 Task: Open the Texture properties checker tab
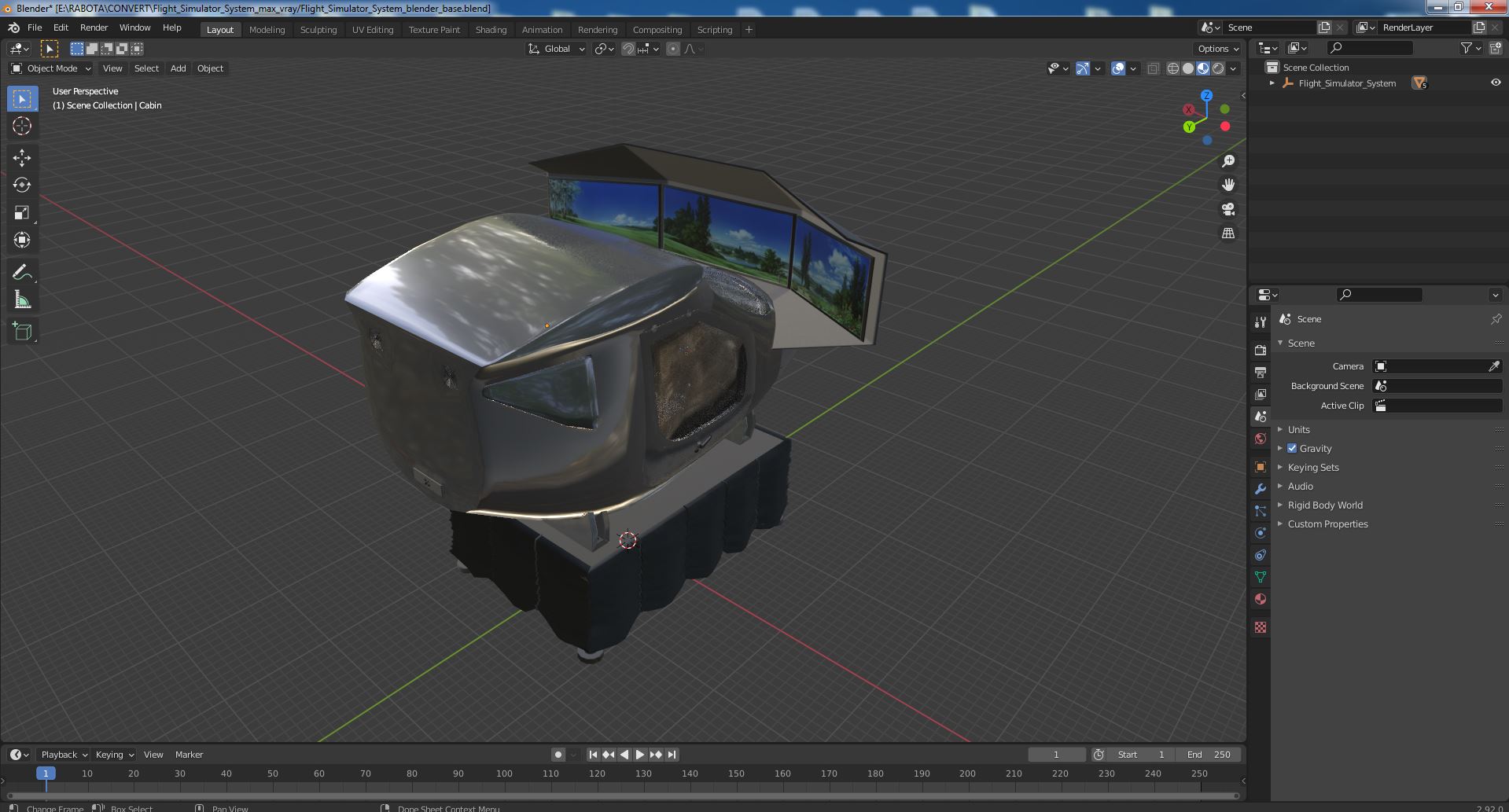(x=1261, y=627)
